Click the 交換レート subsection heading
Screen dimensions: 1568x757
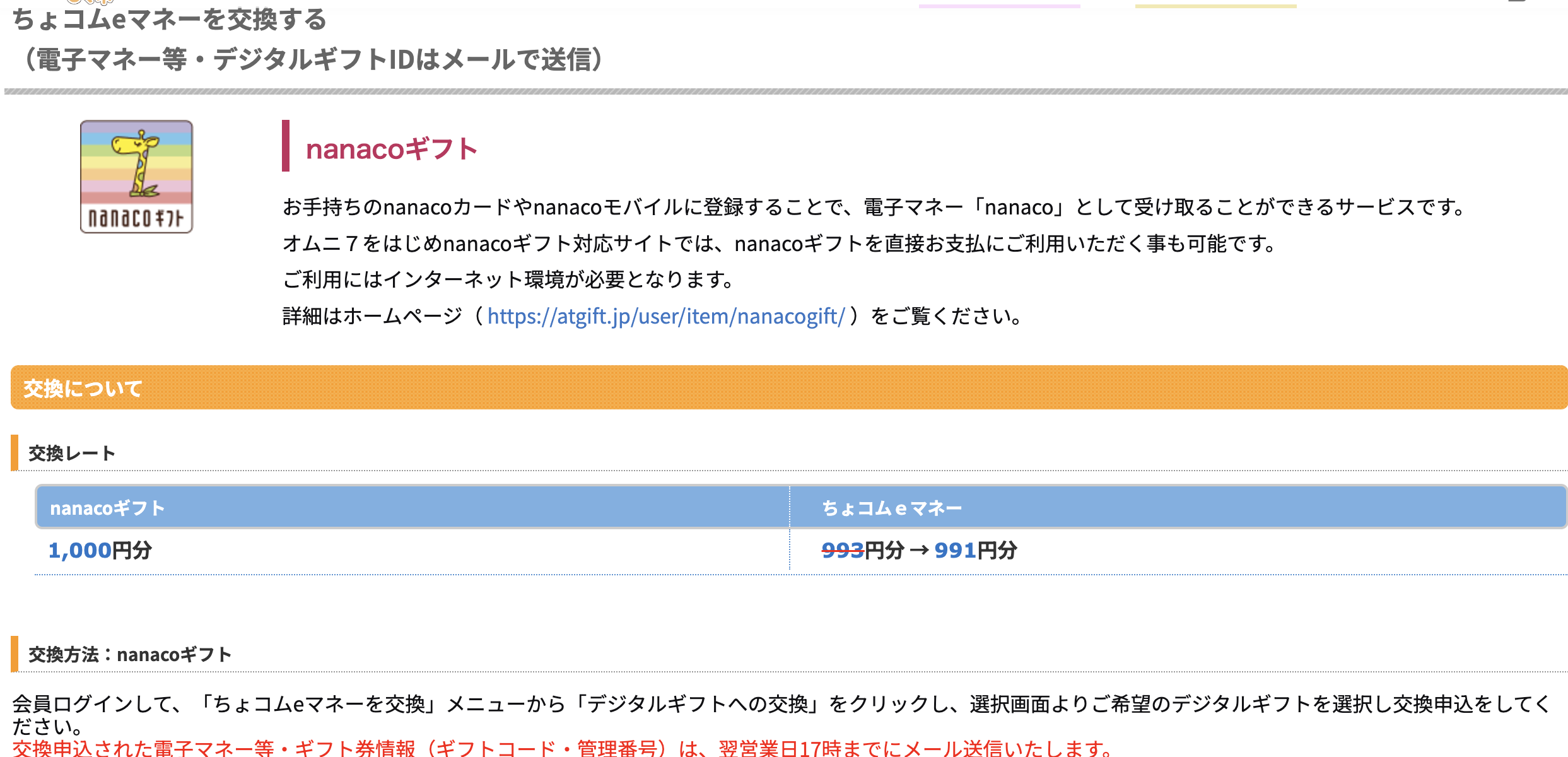(72, 453)
